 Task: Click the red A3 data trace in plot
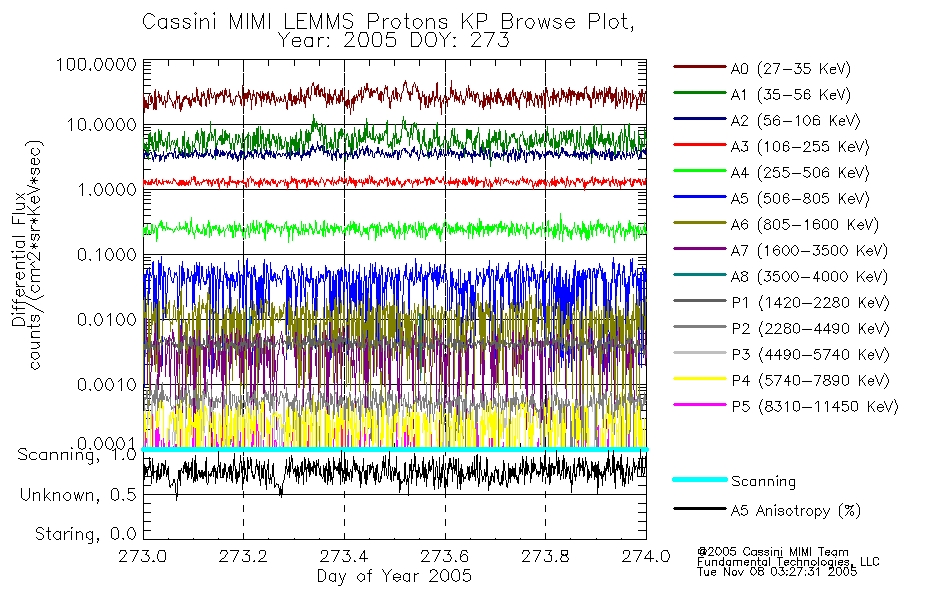[x=394, y=182]
